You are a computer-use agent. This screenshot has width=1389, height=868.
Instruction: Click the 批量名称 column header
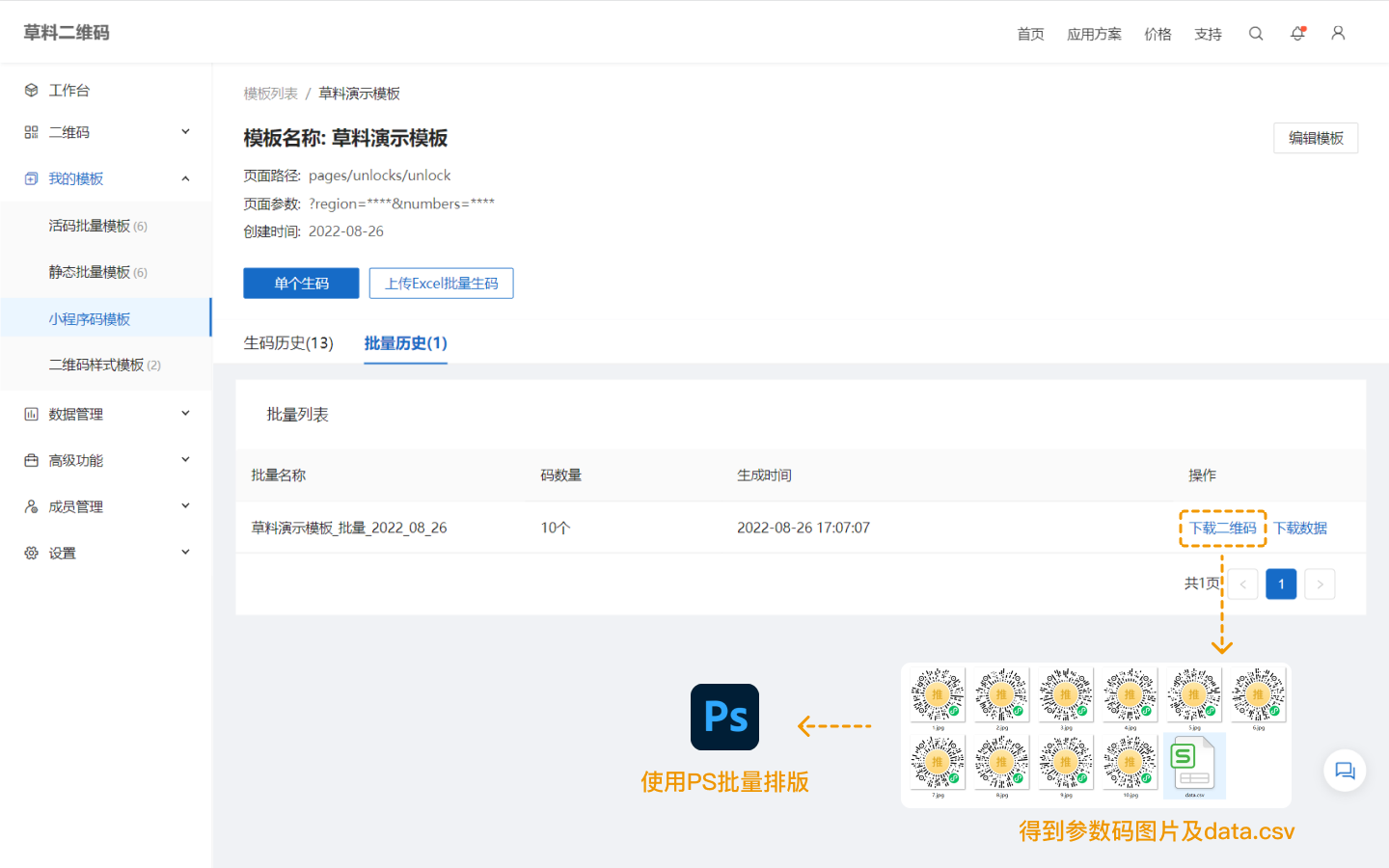coord(279,475)
